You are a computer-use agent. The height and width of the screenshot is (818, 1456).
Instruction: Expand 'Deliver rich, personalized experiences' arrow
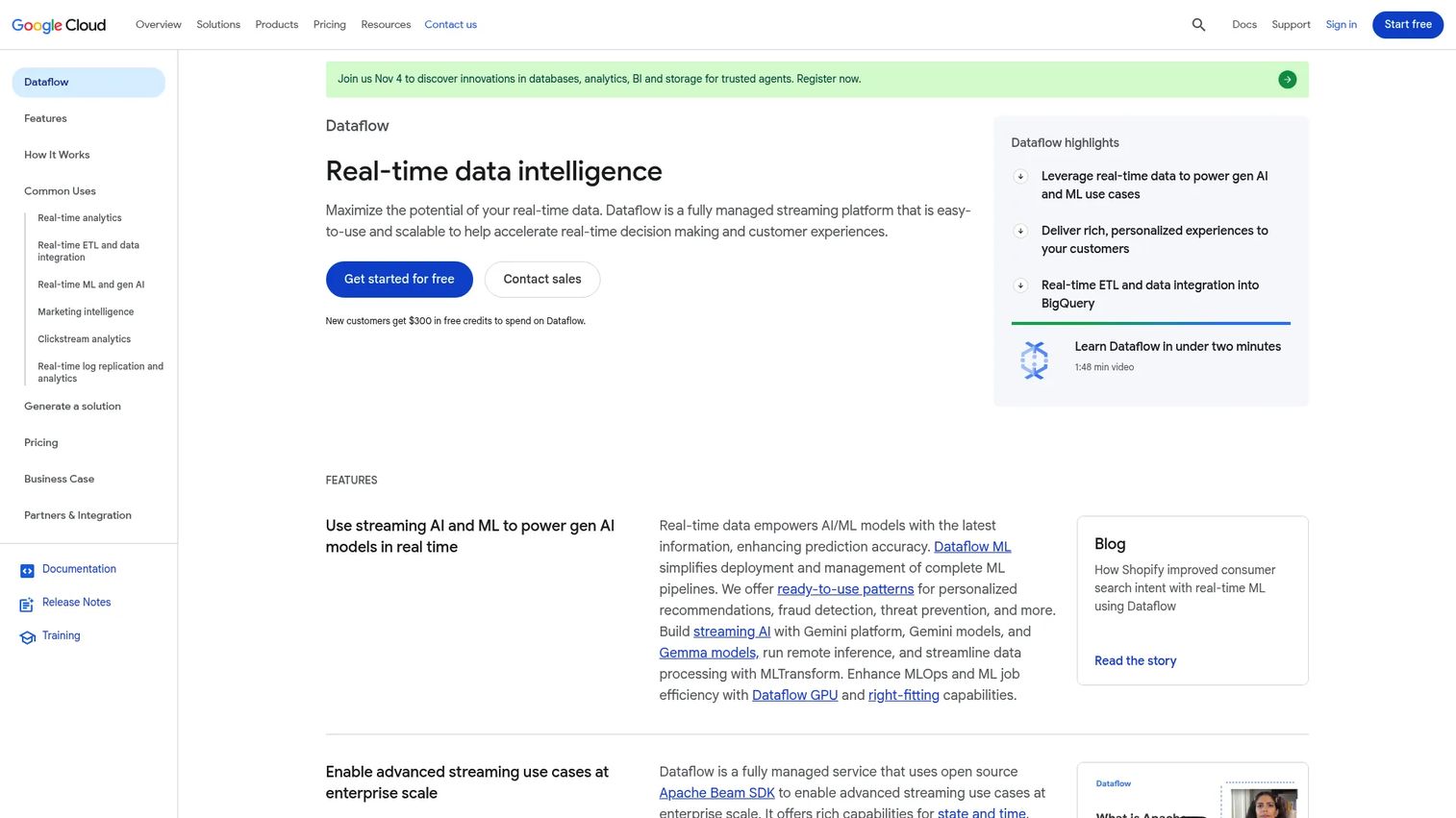[x=1020, y=232]
